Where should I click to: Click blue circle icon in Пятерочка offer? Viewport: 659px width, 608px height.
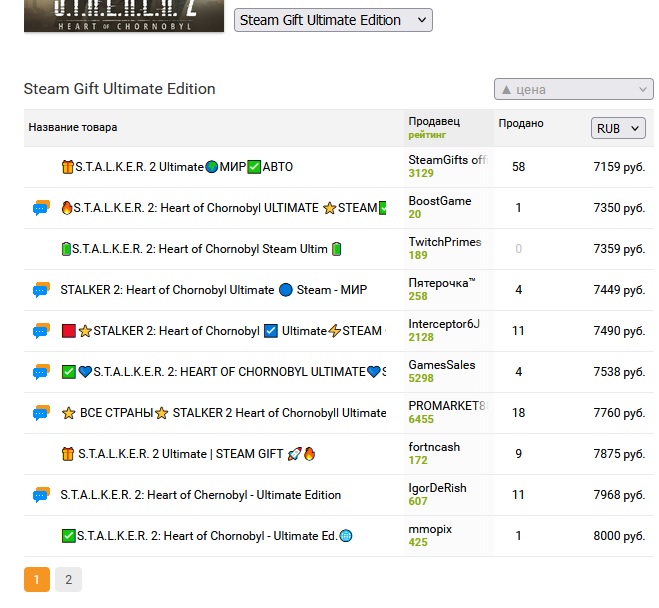click(285, 290)
